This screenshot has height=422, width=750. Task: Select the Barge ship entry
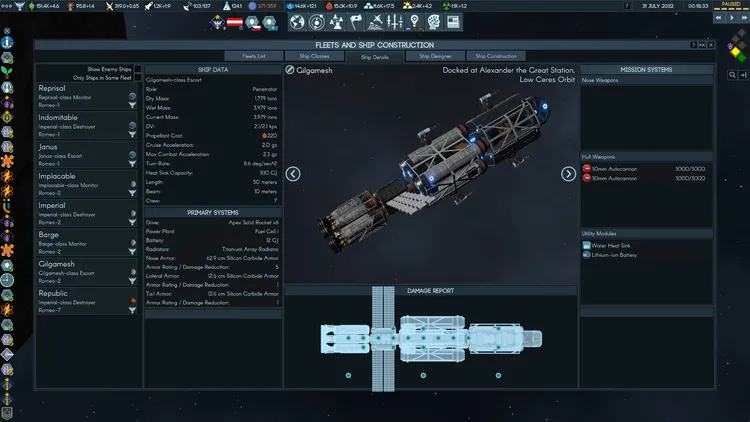pos(87,243)
